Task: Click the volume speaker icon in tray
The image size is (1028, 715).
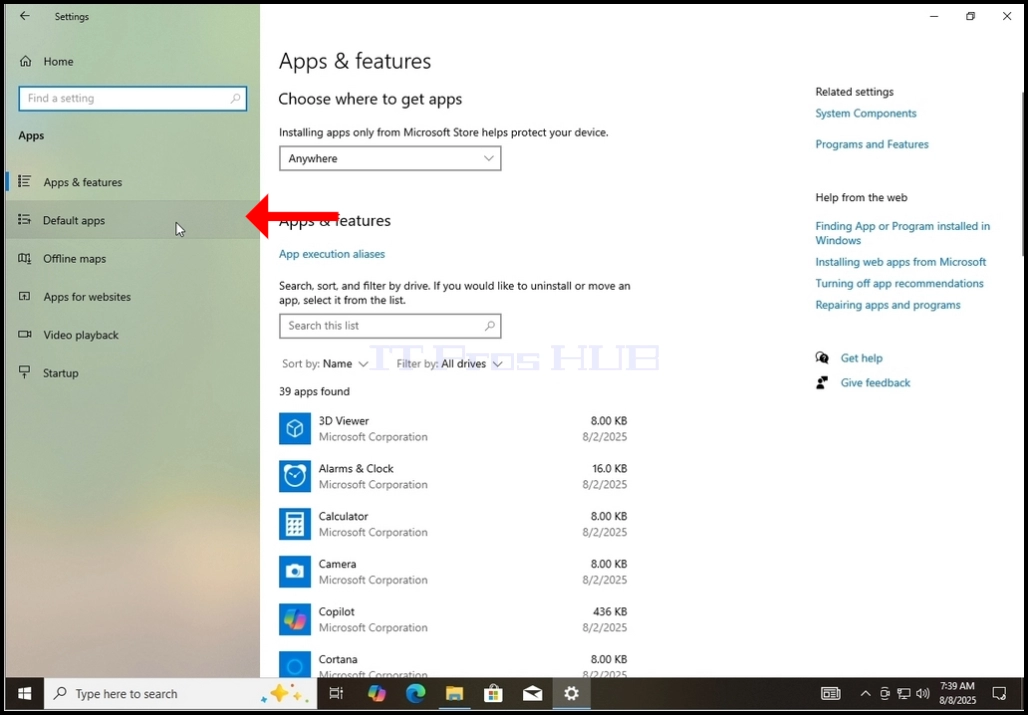Action: (923, 693)
